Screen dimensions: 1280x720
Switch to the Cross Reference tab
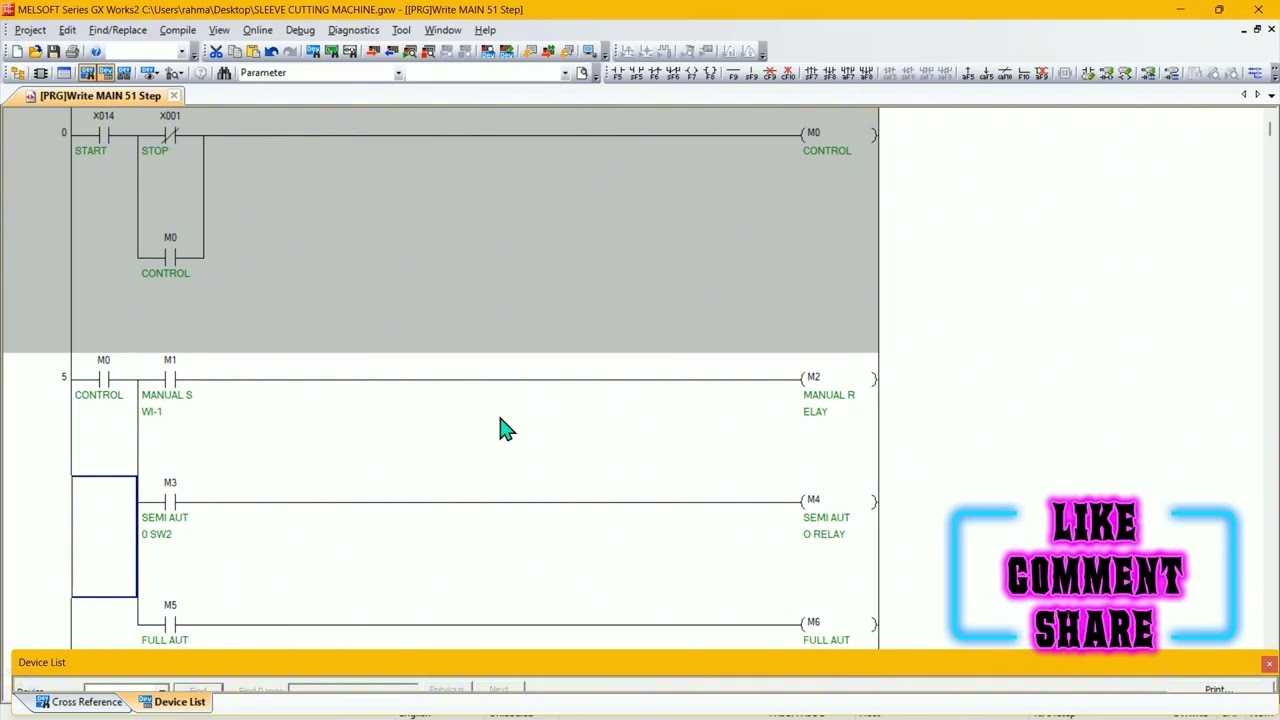click(78, 702)
